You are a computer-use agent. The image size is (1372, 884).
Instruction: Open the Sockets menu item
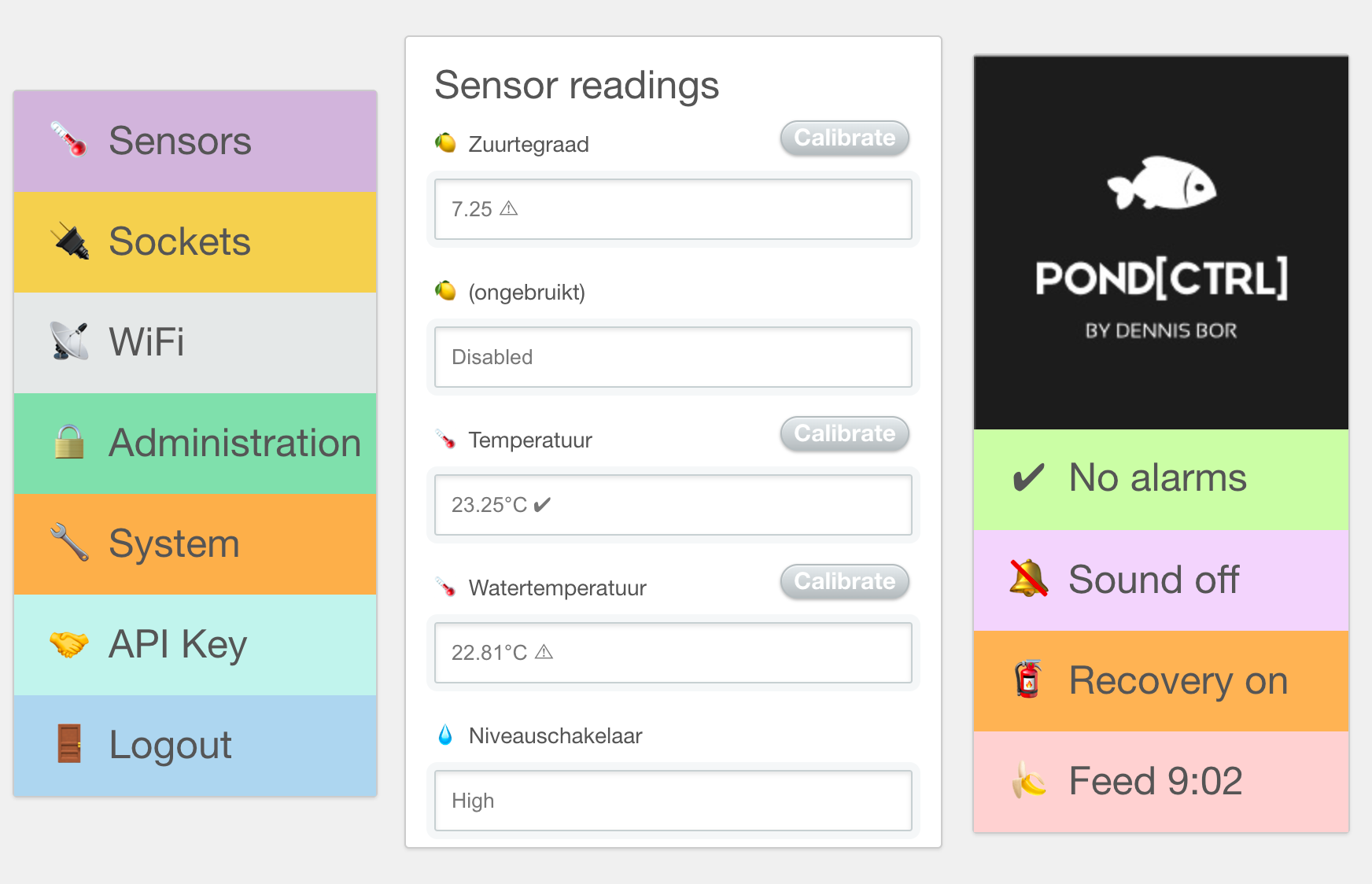click(195, 241)
